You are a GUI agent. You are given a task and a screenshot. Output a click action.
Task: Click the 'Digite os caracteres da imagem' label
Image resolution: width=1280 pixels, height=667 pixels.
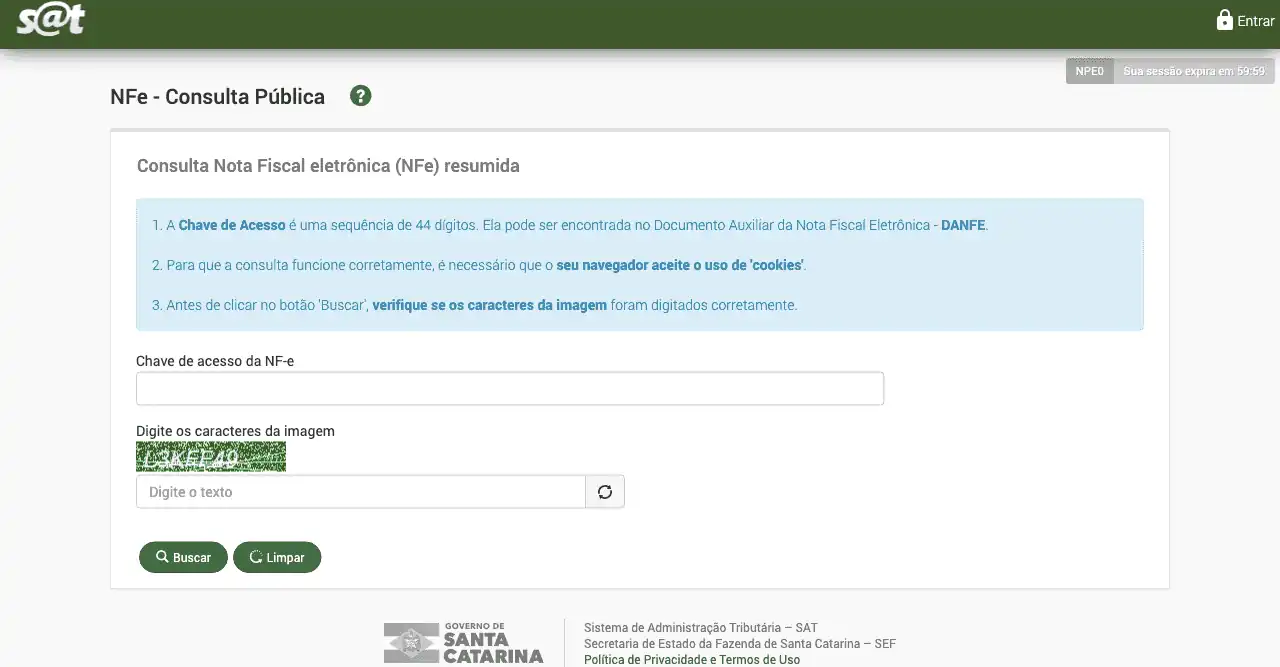coord(235,431)
